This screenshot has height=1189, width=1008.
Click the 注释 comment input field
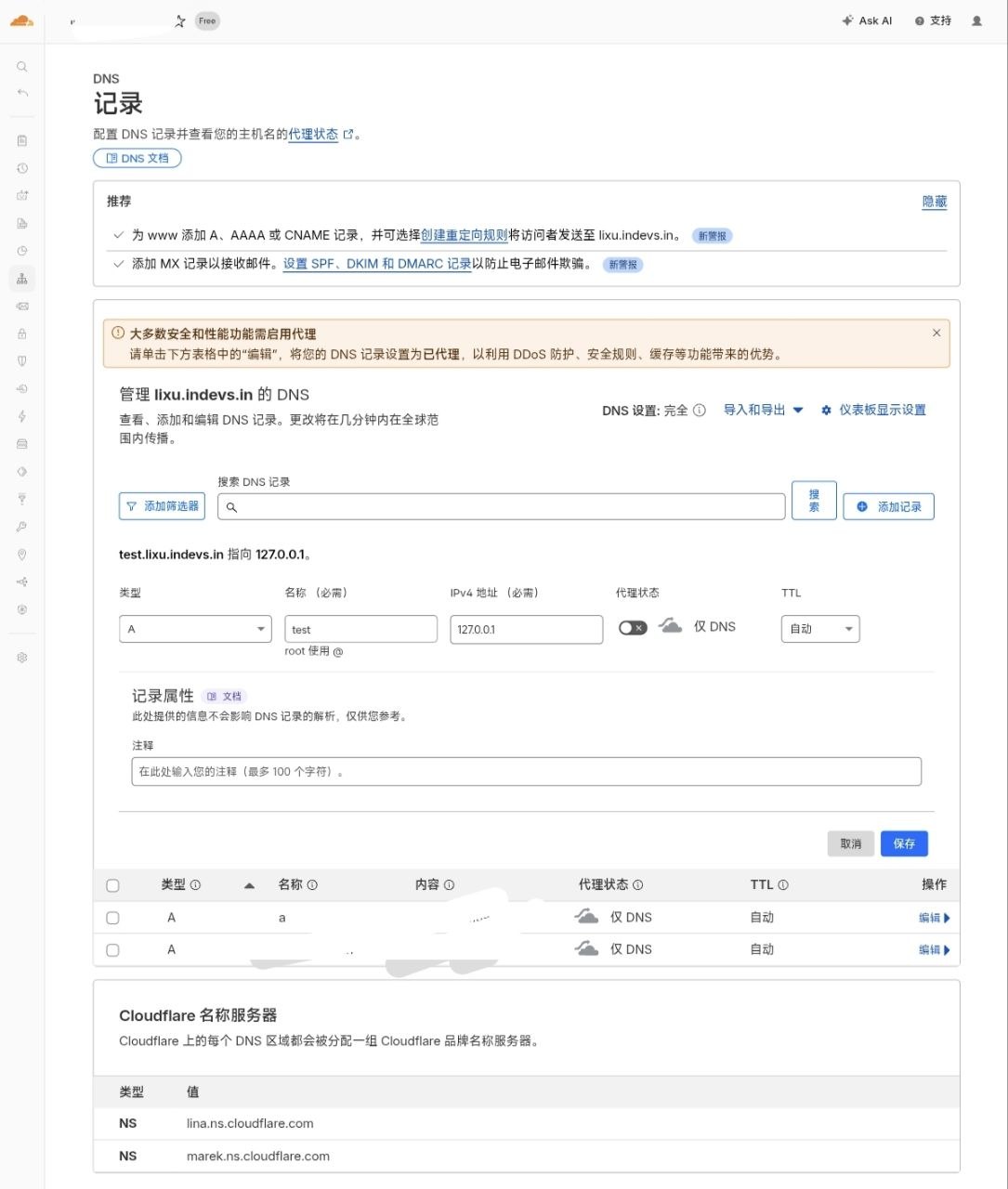click(x=527, y=772)
